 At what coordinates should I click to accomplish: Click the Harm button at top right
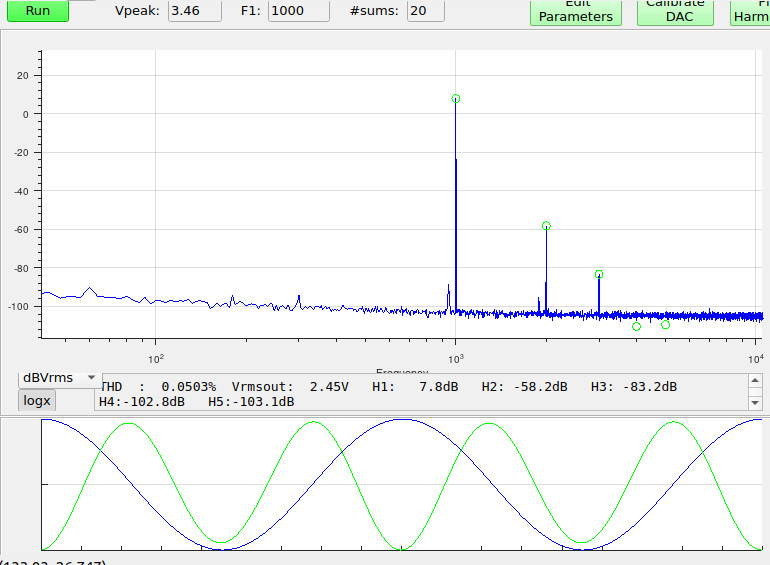[x=750, y=12]
